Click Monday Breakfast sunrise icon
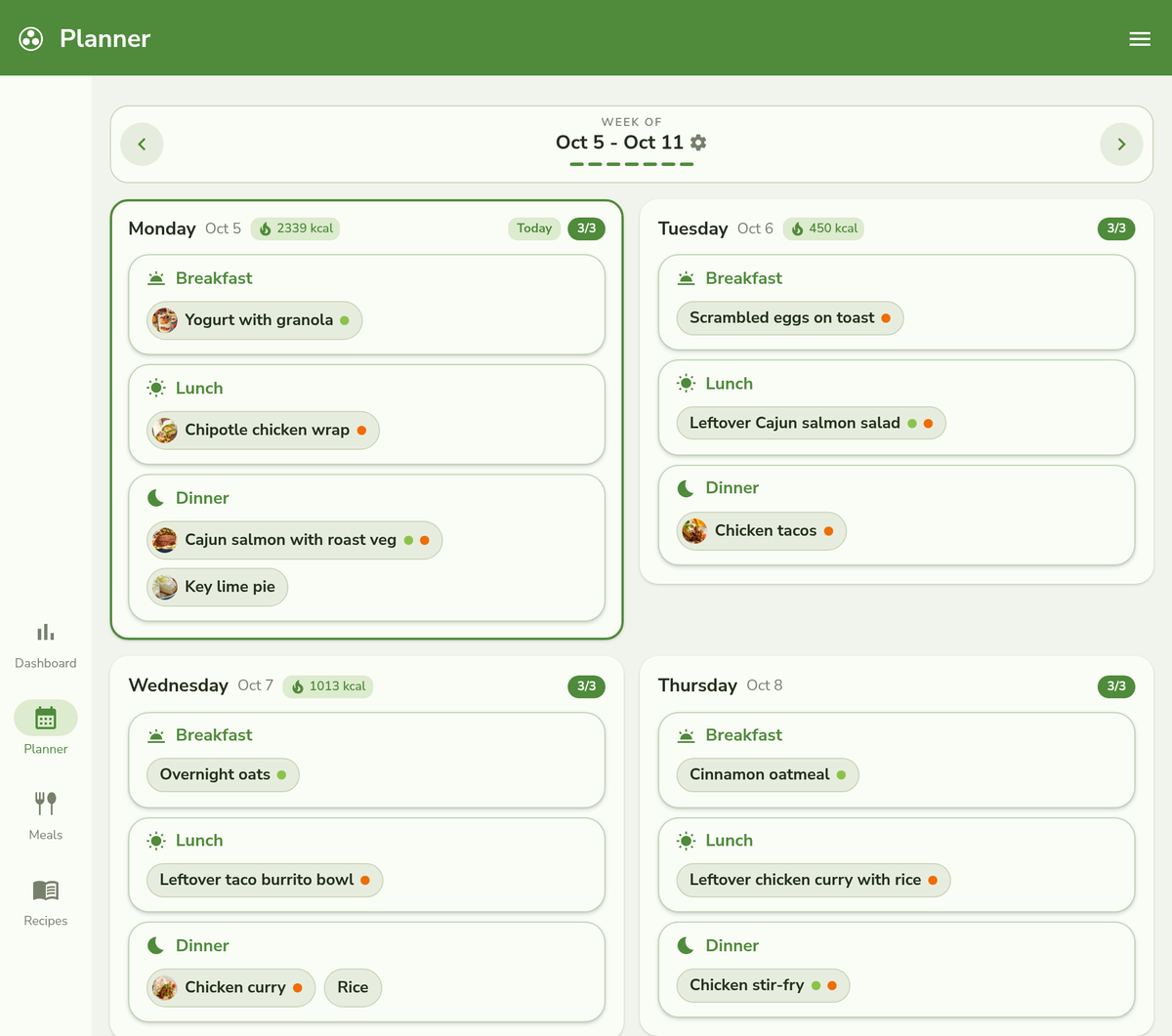The width and height of the screenshot is (1172, 1036). 156,278
